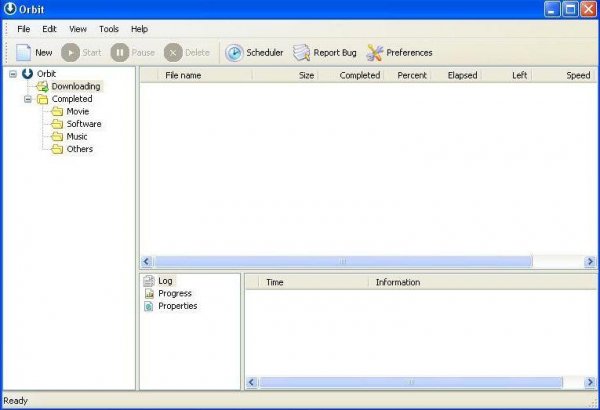This screenshot has height=410, width=600.
Task: Open Preferences tools icon
Action: [x=375, y=52]
